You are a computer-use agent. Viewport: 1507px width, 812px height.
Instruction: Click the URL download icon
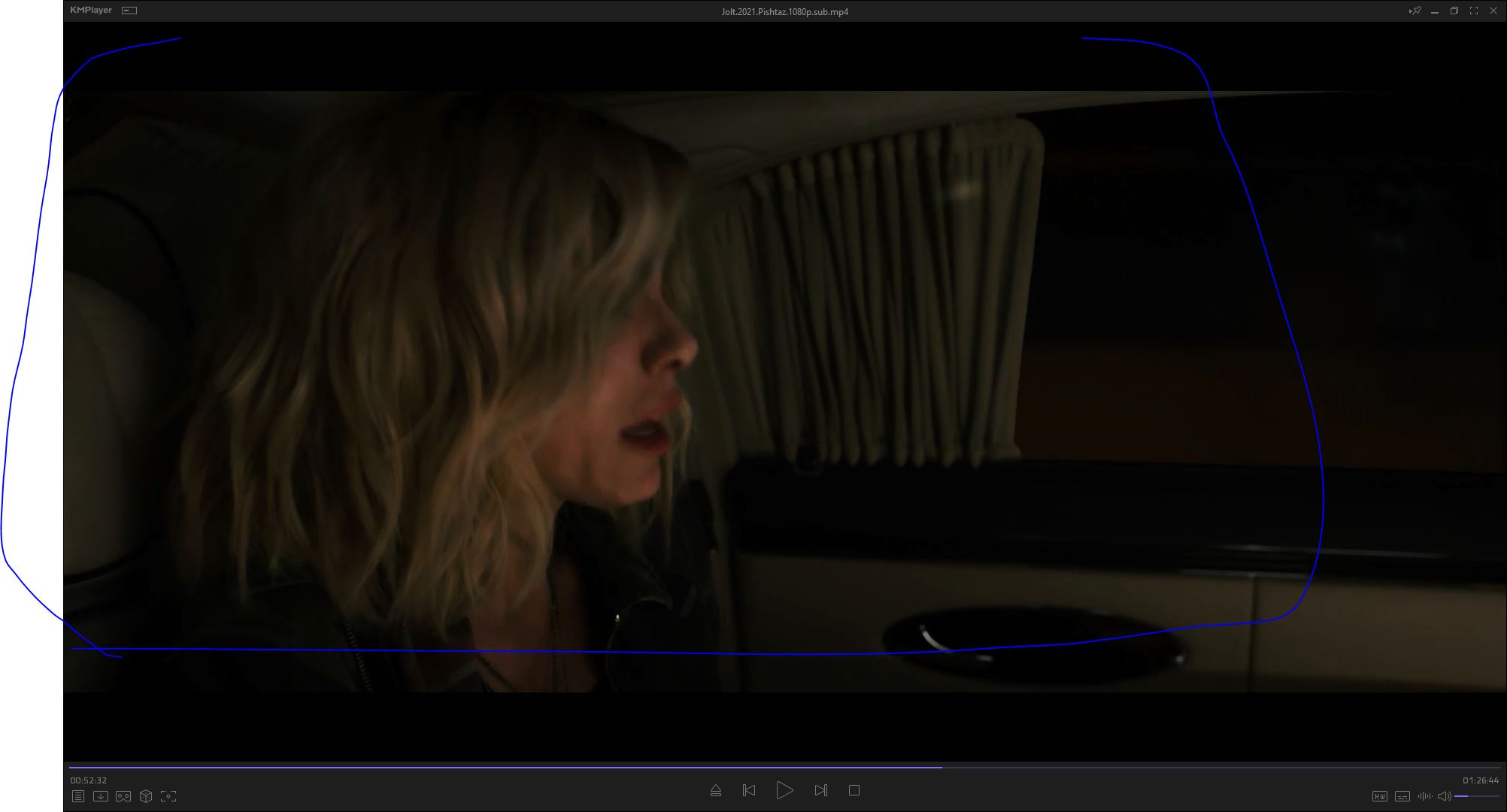pos(101,796)
